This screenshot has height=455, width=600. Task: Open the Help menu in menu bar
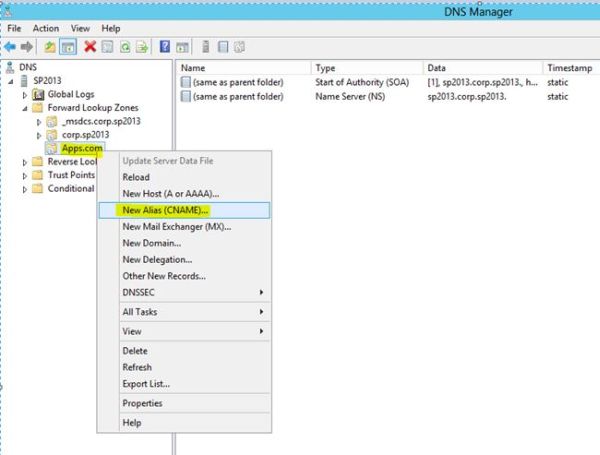111,28
